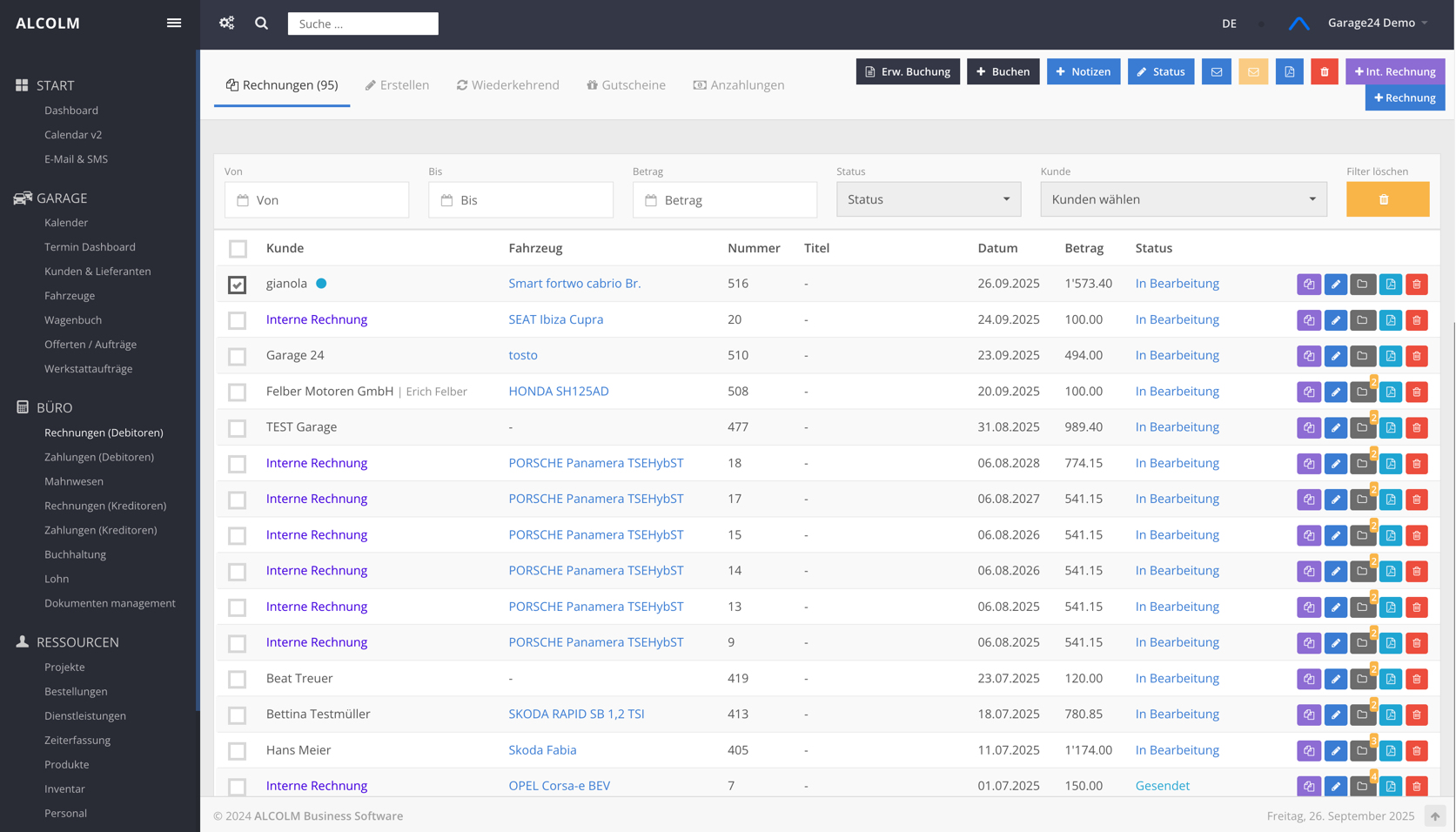Click the search magnifier icon
1456x832 pixels.
[261, 23]
